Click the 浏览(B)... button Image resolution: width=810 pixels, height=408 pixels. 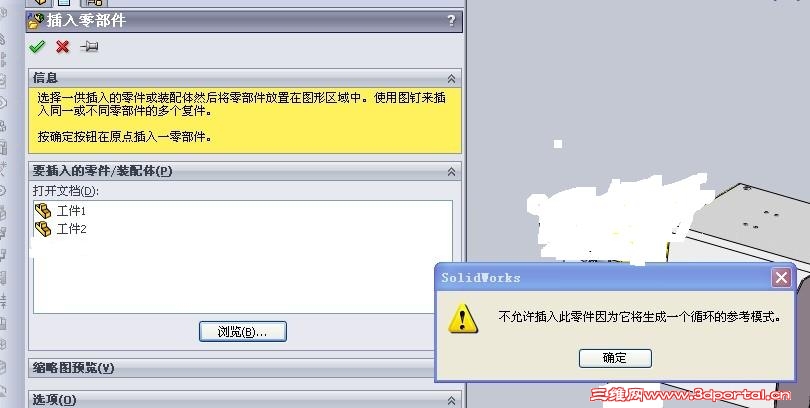click(x=243, y=332)
